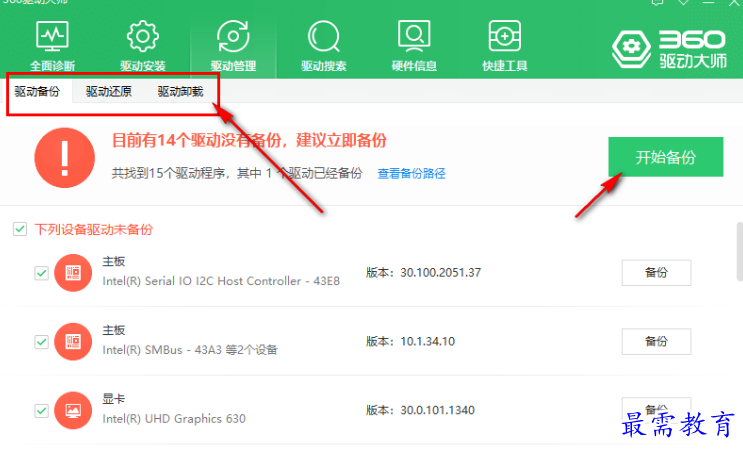Click the UHD Graphics 630 display card icon
The height and width of the screenshot is (456, 743).
point(73,410)
